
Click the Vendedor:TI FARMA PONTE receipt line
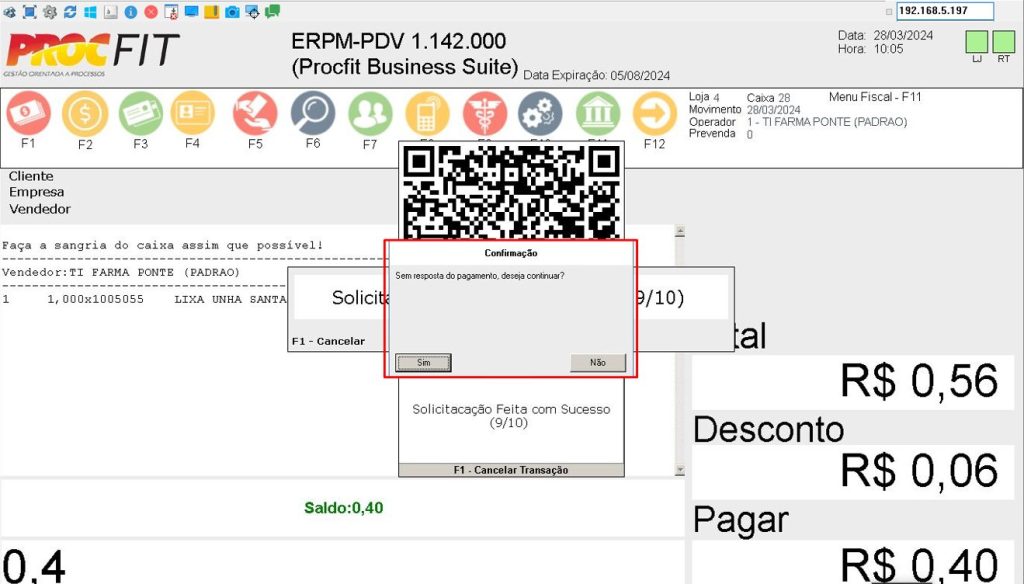click(x=121, y=272)
